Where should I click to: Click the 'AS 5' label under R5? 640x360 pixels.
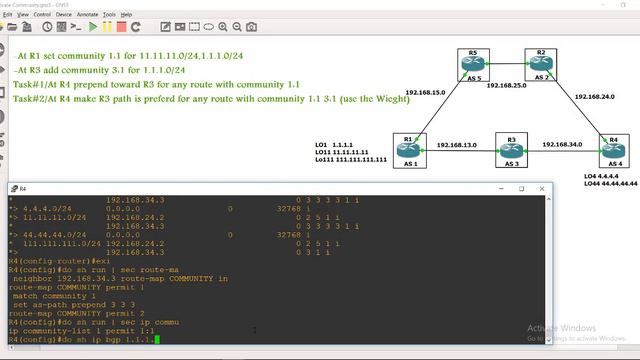pos(474,78)
